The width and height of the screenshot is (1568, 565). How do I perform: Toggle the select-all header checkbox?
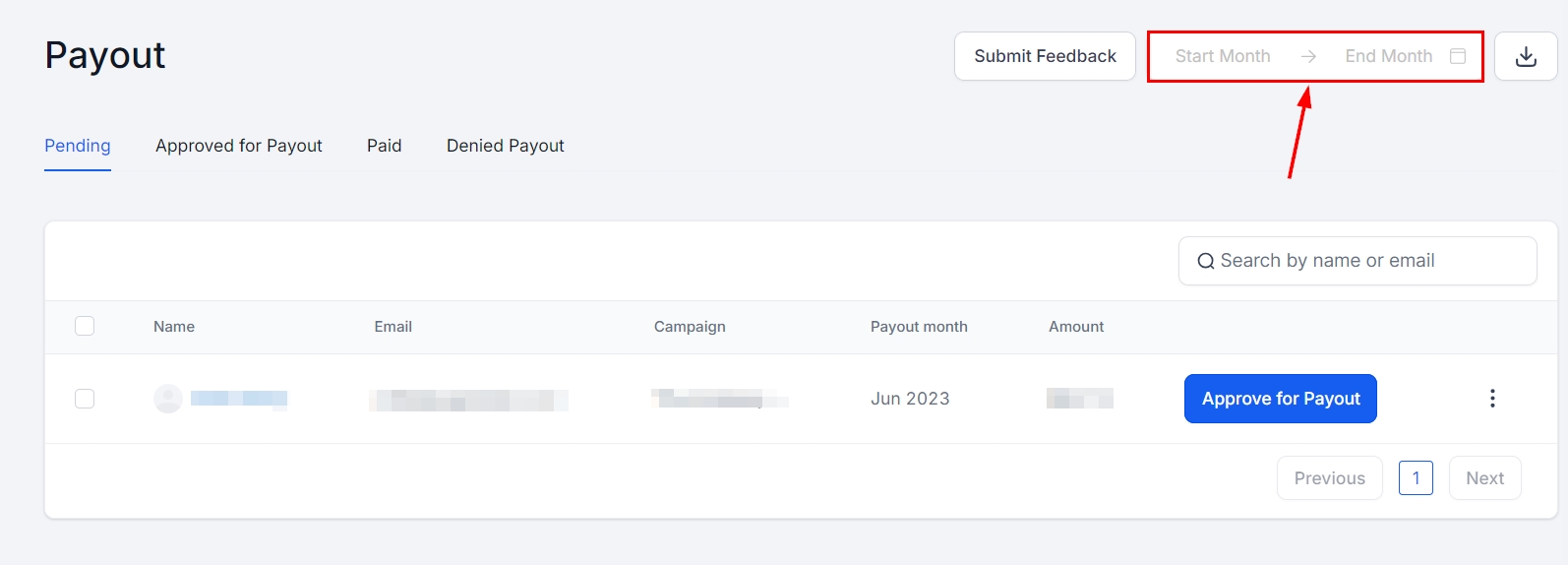pyautogui.click(x=85, y=326)
